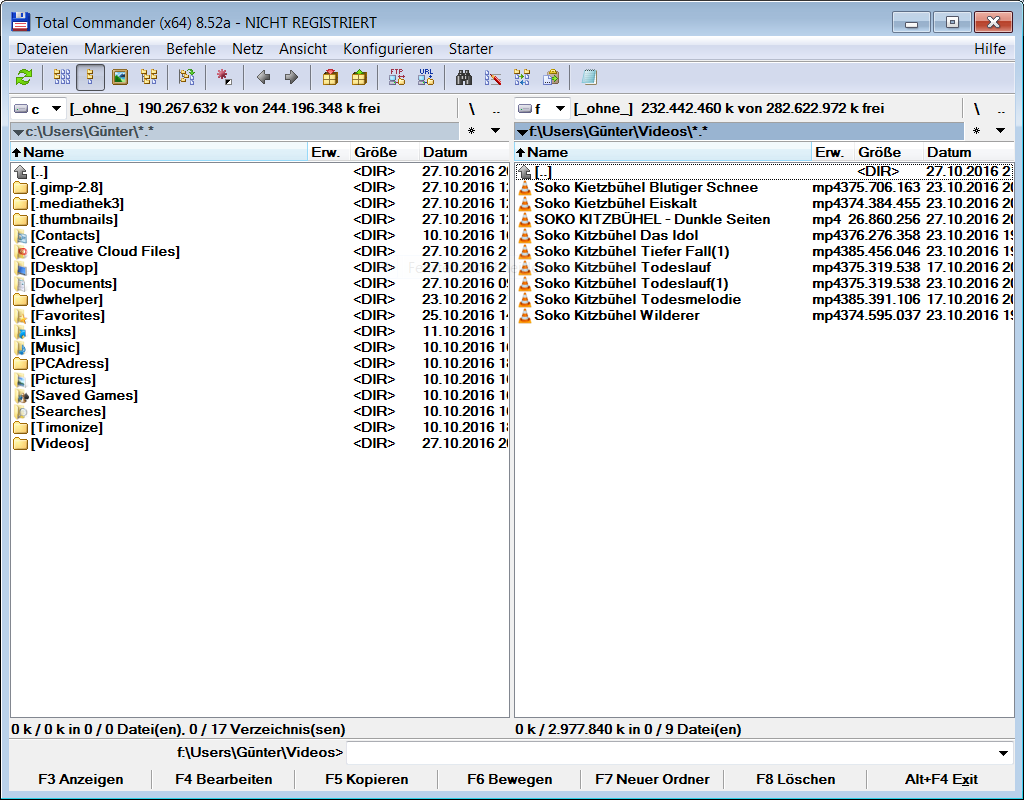
Task: Open the Netz menu
Action: (248, 49)
